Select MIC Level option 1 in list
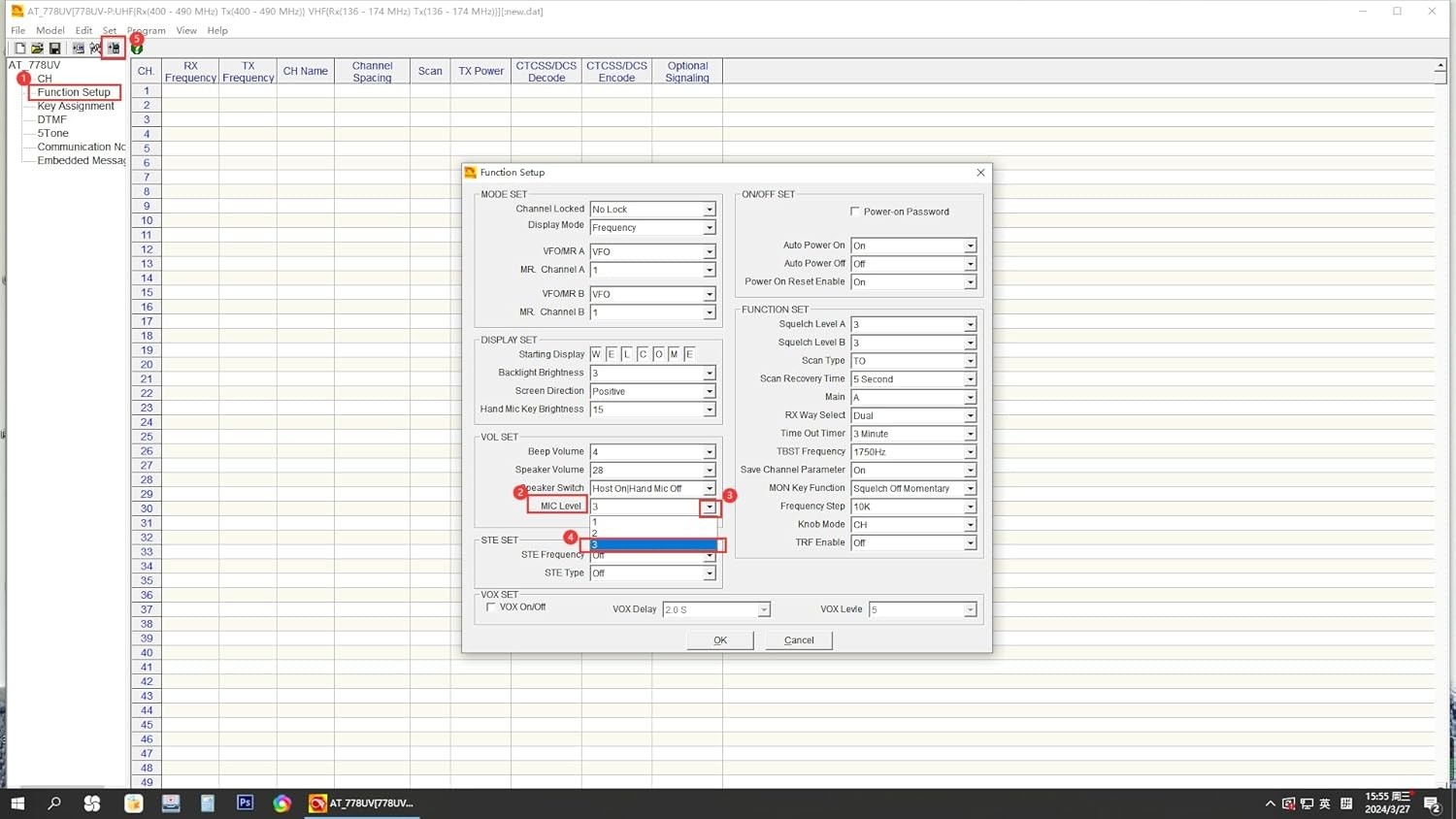The image size is (1456, 819). coord(650,522)
